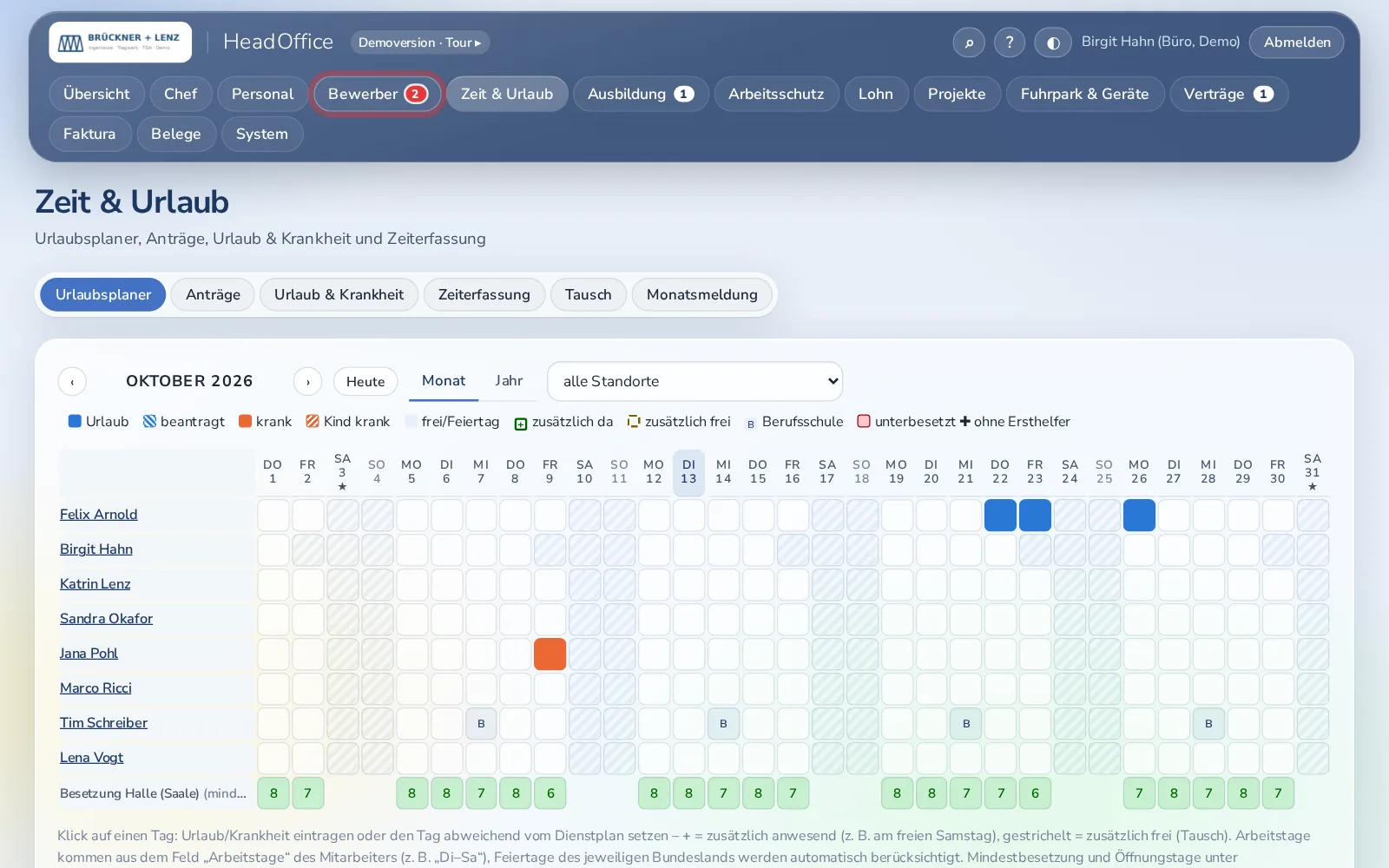Open the Lohn navigation item

click(x=876, y=94)
